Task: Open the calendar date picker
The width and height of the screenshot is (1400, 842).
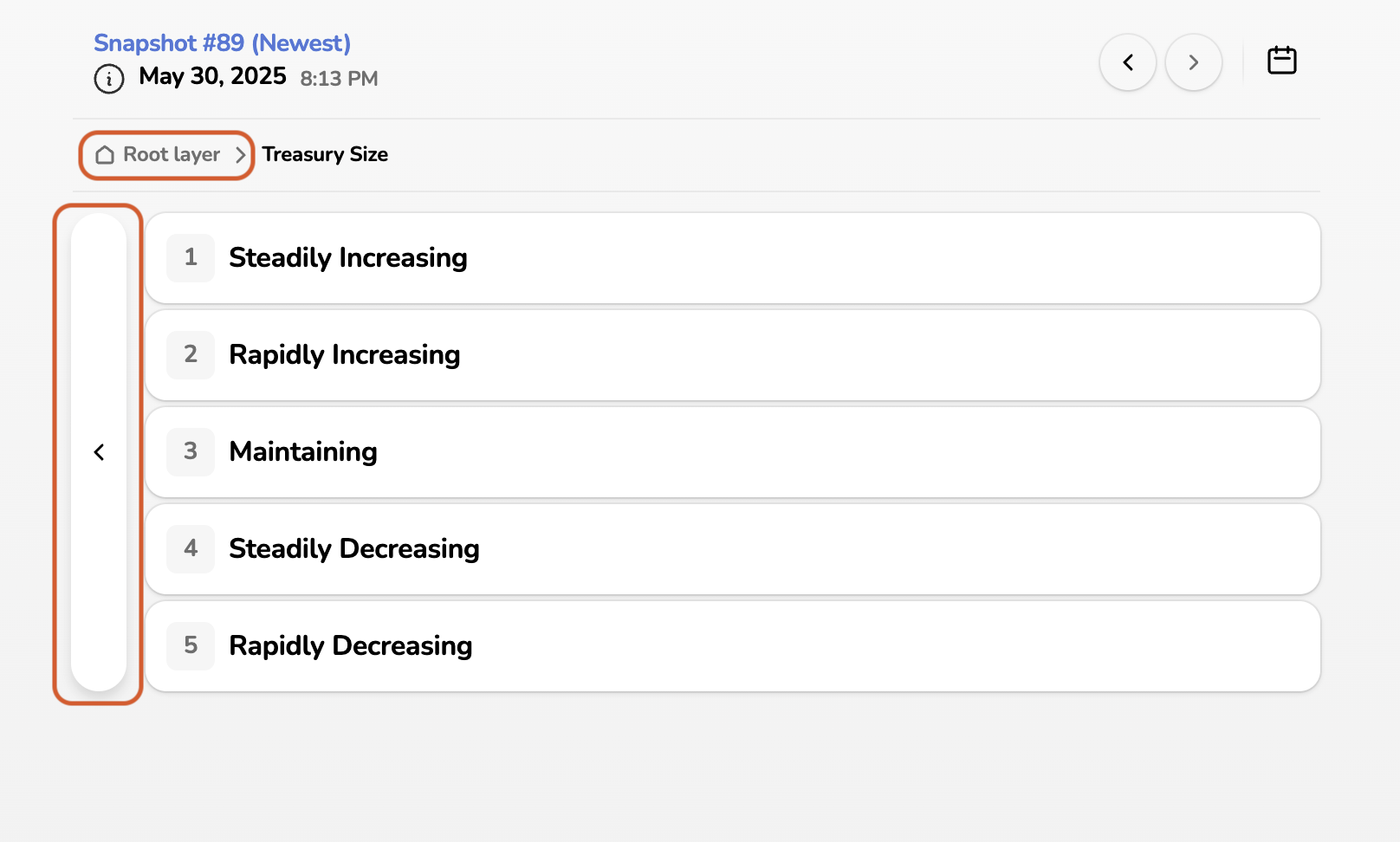Action: coord(1281,61)
